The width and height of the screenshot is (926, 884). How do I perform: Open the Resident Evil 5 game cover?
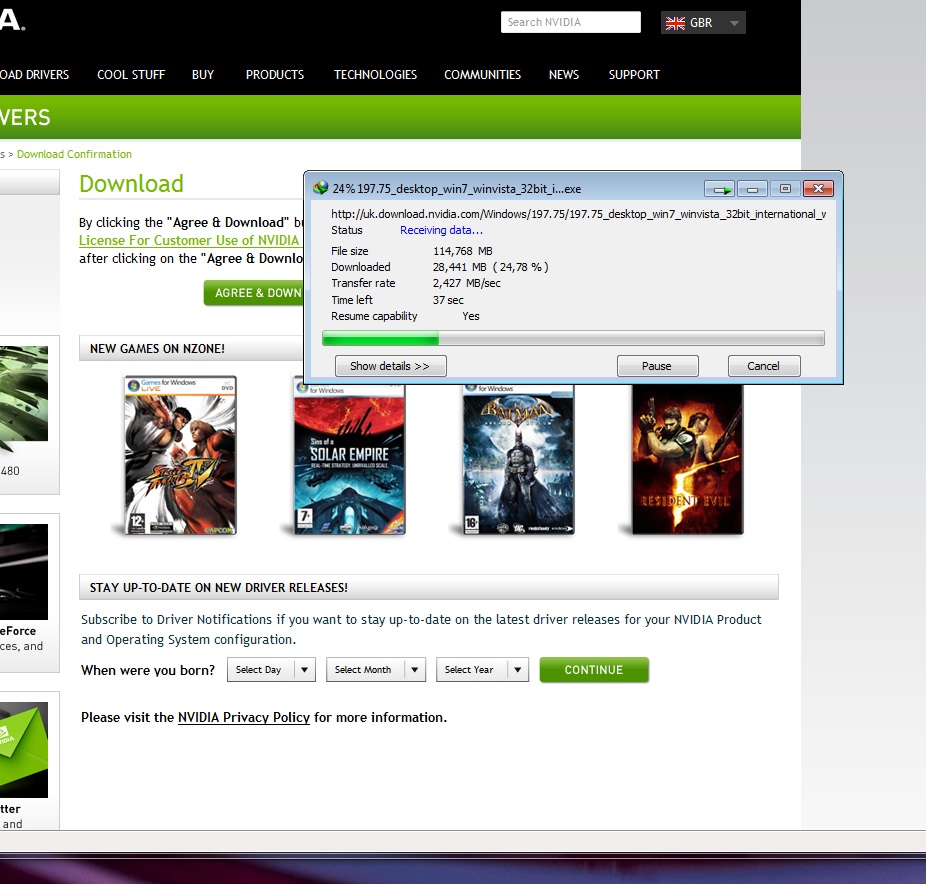pos(687,459)
